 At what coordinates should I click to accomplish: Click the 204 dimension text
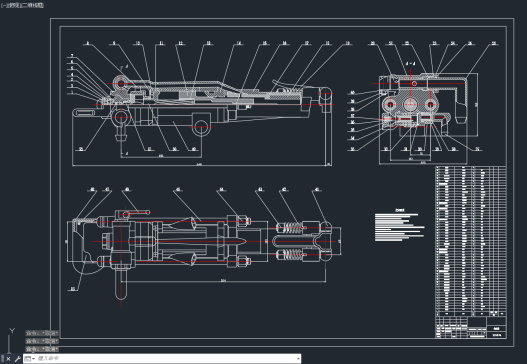(x=223, y=280)
